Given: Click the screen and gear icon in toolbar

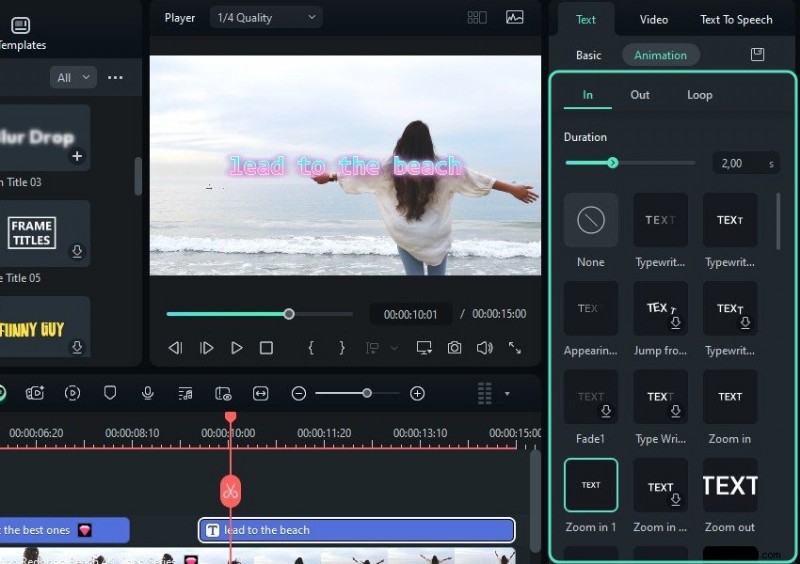Looking at the screenshot, I should [x=223, y=393].
